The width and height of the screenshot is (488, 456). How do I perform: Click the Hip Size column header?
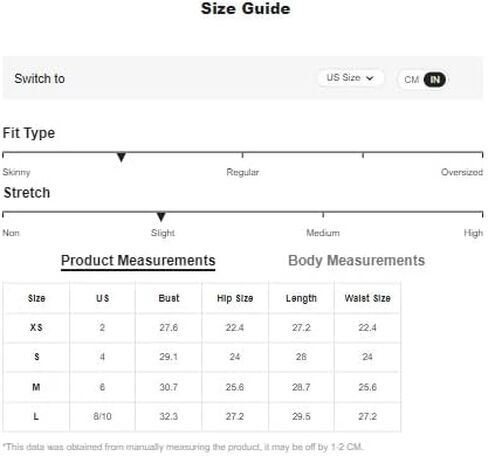coord(235,298)
